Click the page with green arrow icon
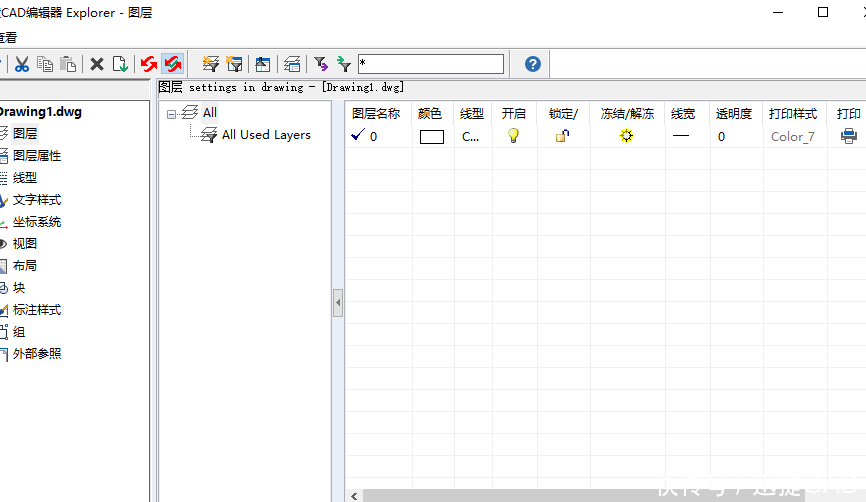Image resolution: width=866 pixels, height=502 pixels. (120, 64)
